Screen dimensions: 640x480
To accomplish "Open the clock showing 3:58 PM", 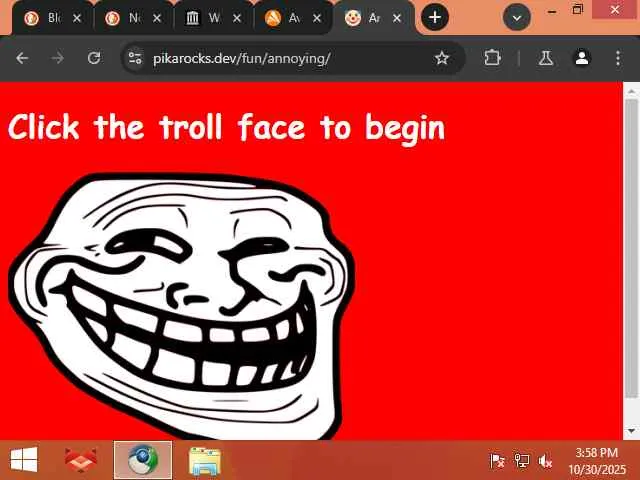I will pos(597,461).
